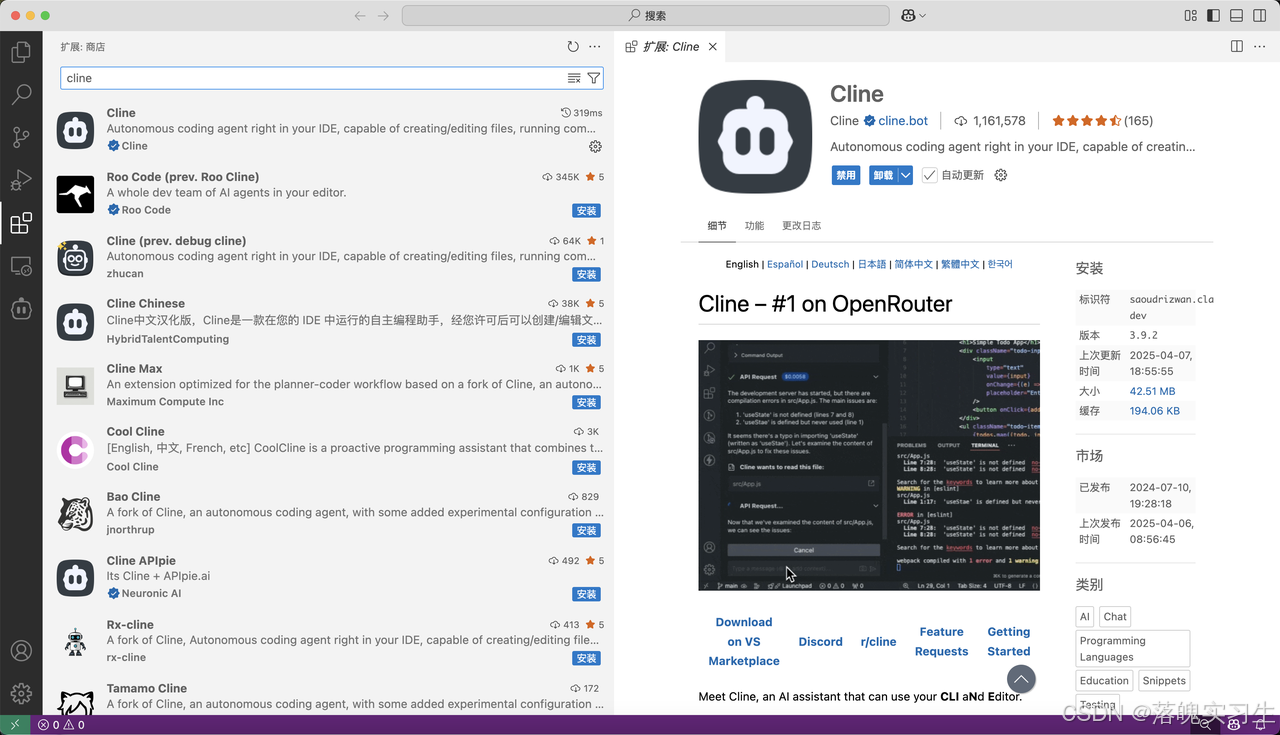
Task: Open the cline.bot publisher link
Action: [903, 121]
